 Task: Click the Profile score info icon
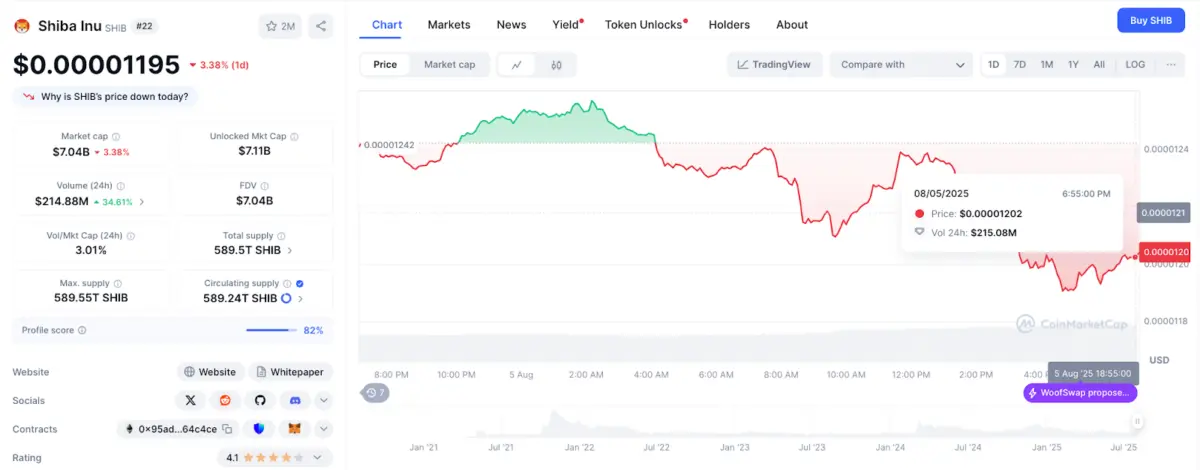click(82, 330)
